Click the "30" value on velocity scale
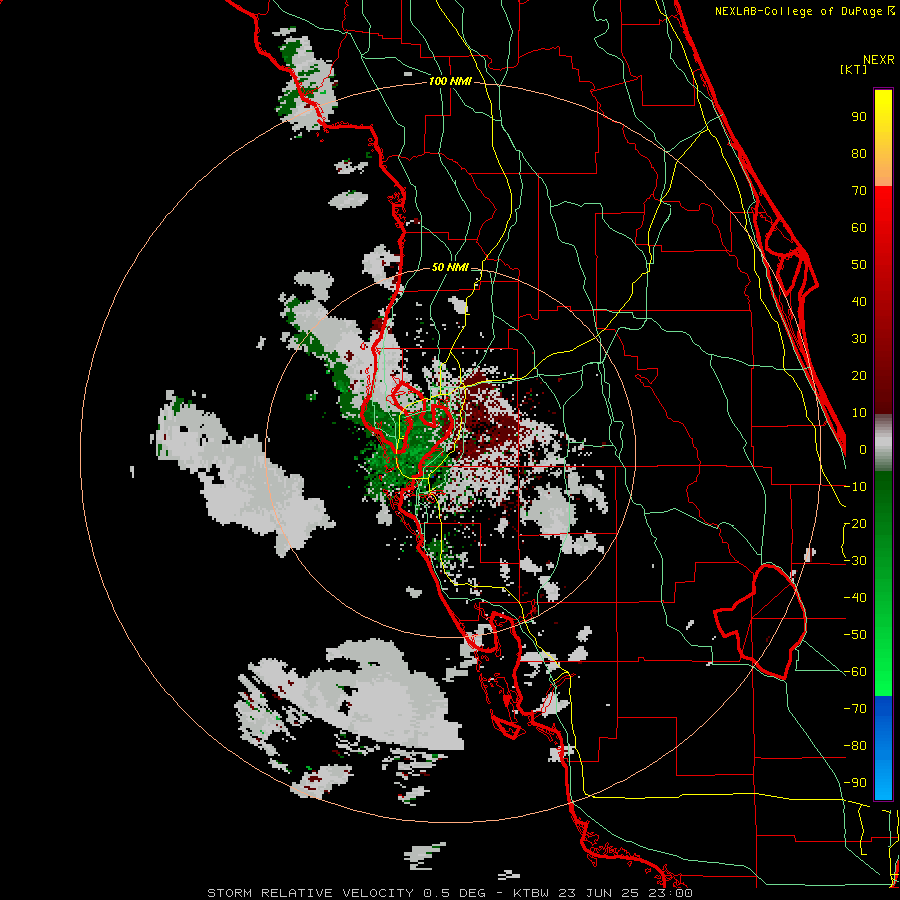The image size is (900, 900). coord(859,339)
